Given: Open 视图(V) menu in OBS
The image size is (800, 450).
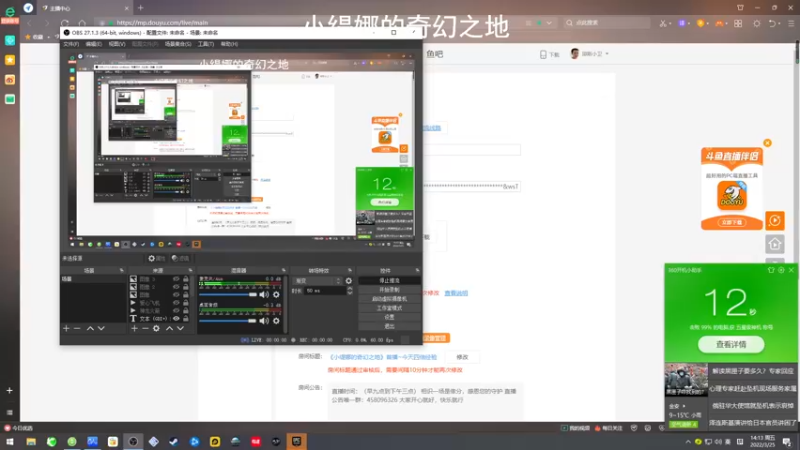Looking at the screenshot, I should (116, 44).
